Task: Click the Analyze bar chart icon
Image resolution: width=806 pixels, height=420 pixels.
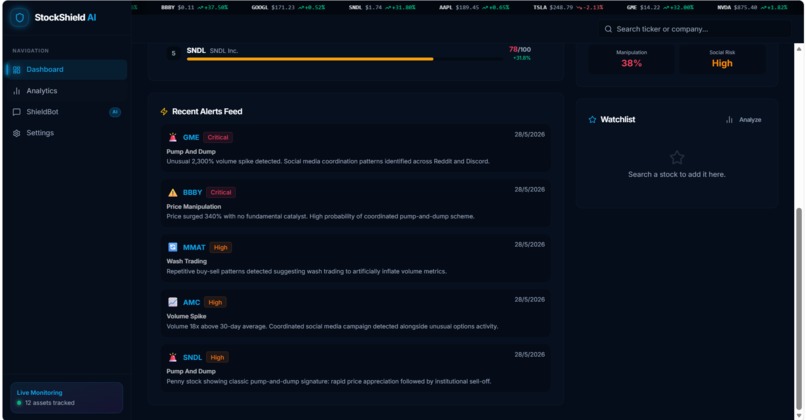Action: [729, 120]
